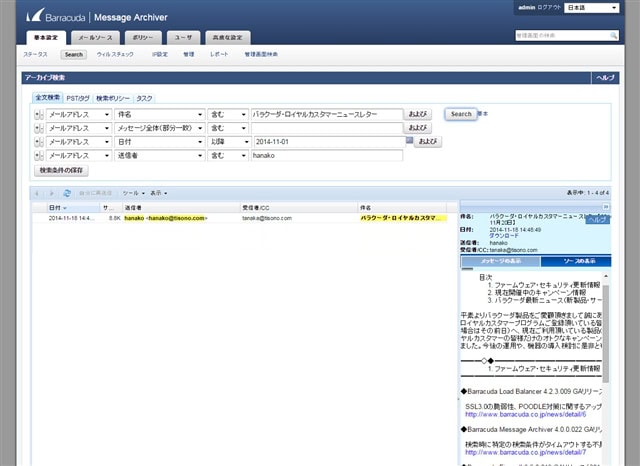Remove the メッセージ全体 criteria row with minus
The image size is (640, 466).
click(x=41, y=128)
